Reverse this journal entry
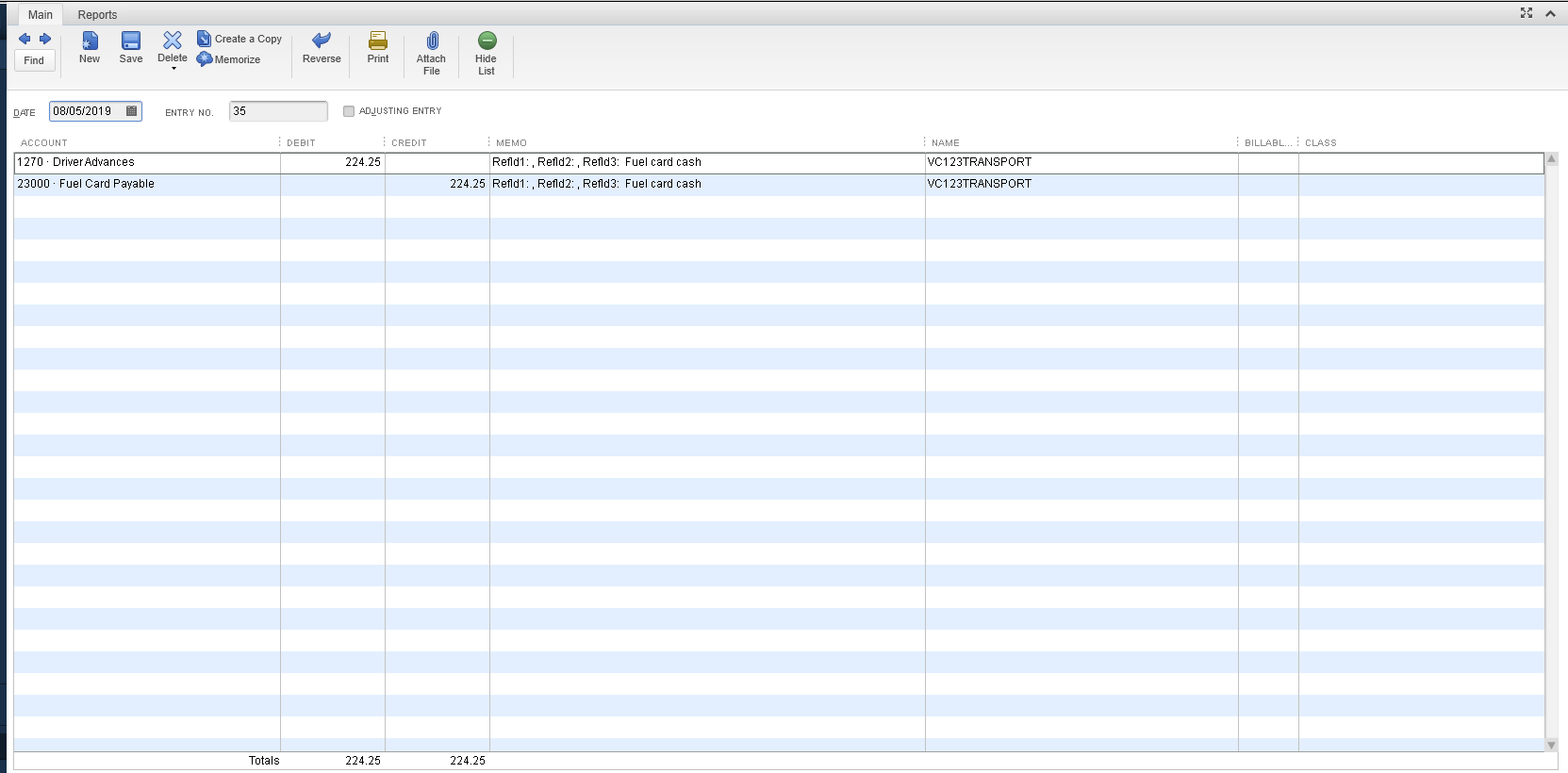This screenshot has width=1568, height=773. click(x=322, y=47)
